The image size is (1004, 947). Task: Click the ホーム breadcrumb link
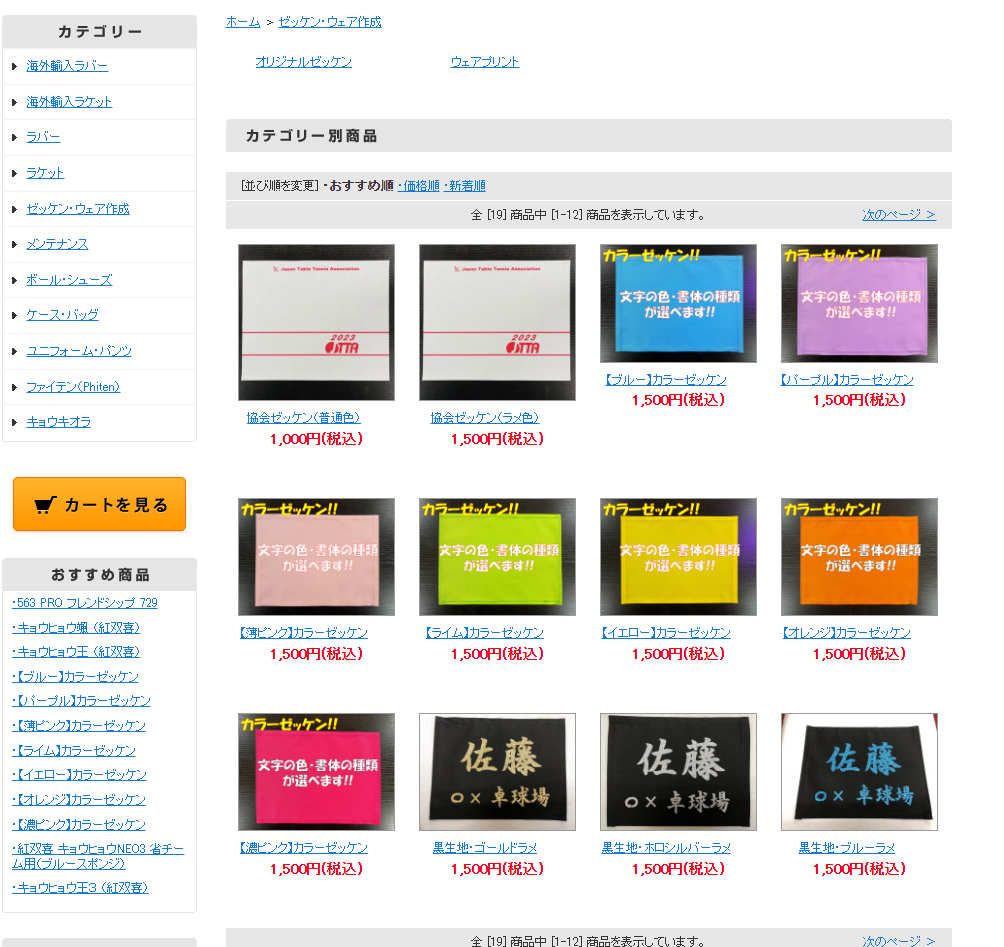coord(243,22)
